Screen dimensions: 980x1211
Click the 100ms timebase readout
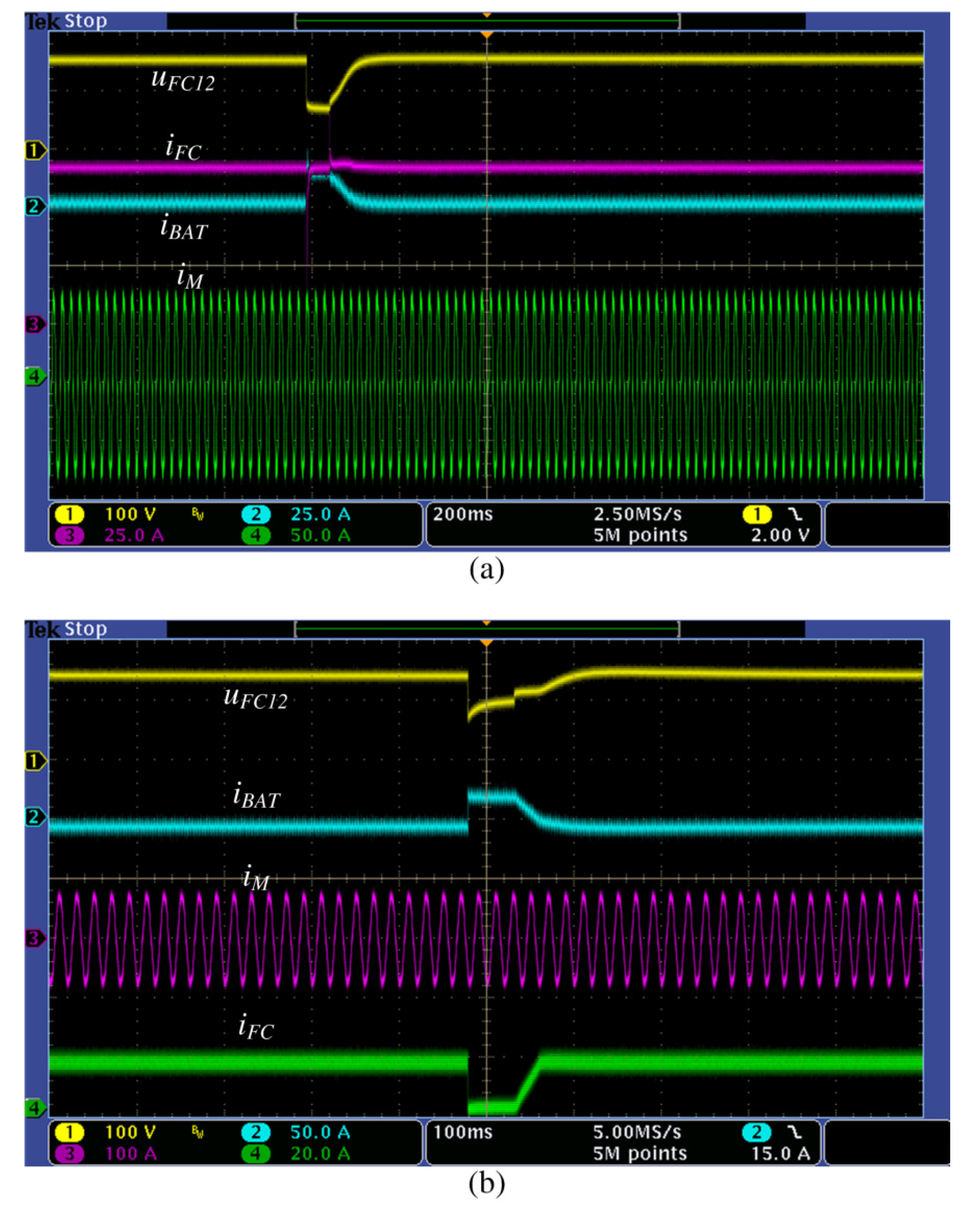coord(463,1132)
